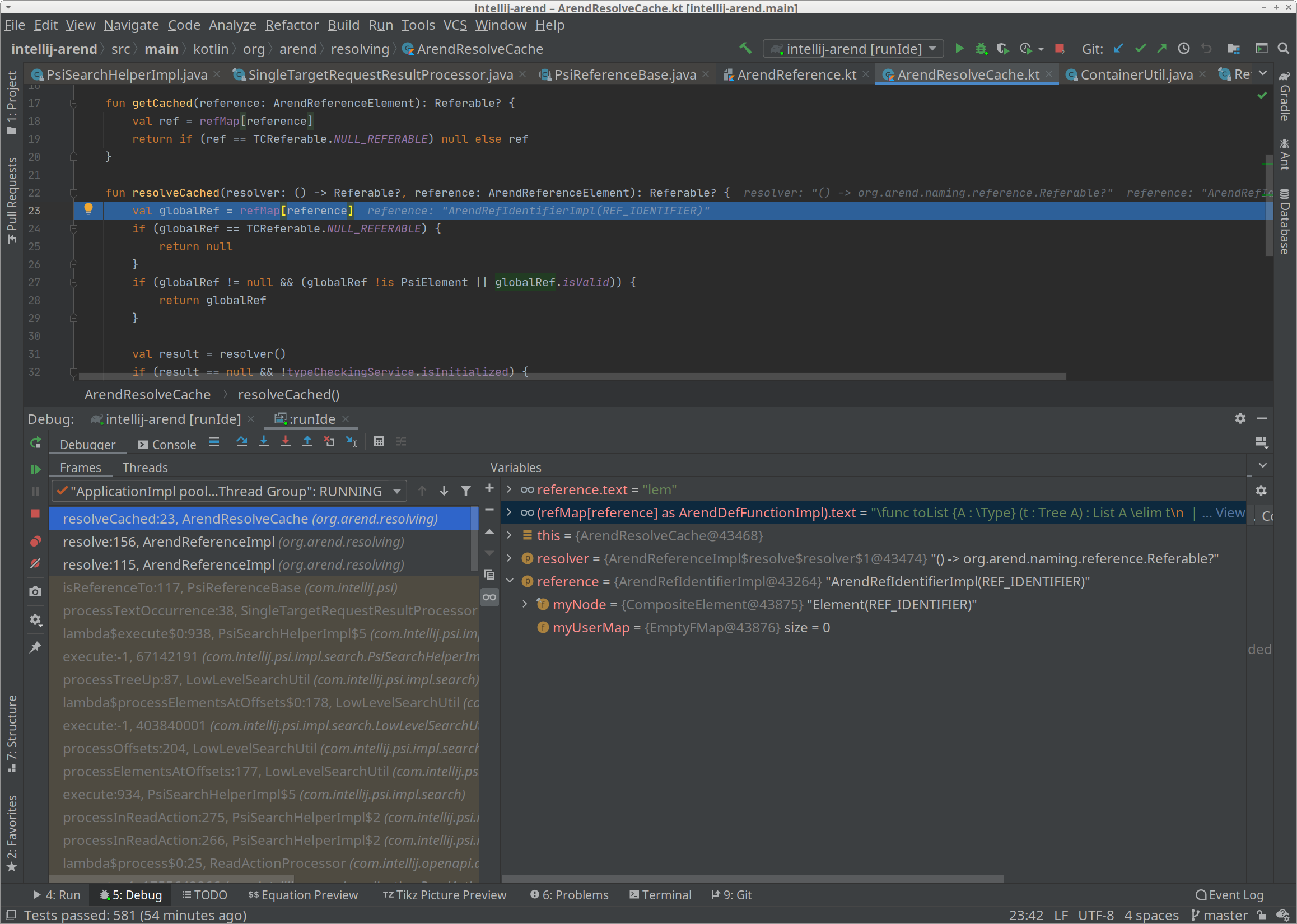Click the Step Out icon in debugger toolbar
This screenshot has width=1297, height=924.
[x=307, y=441]
